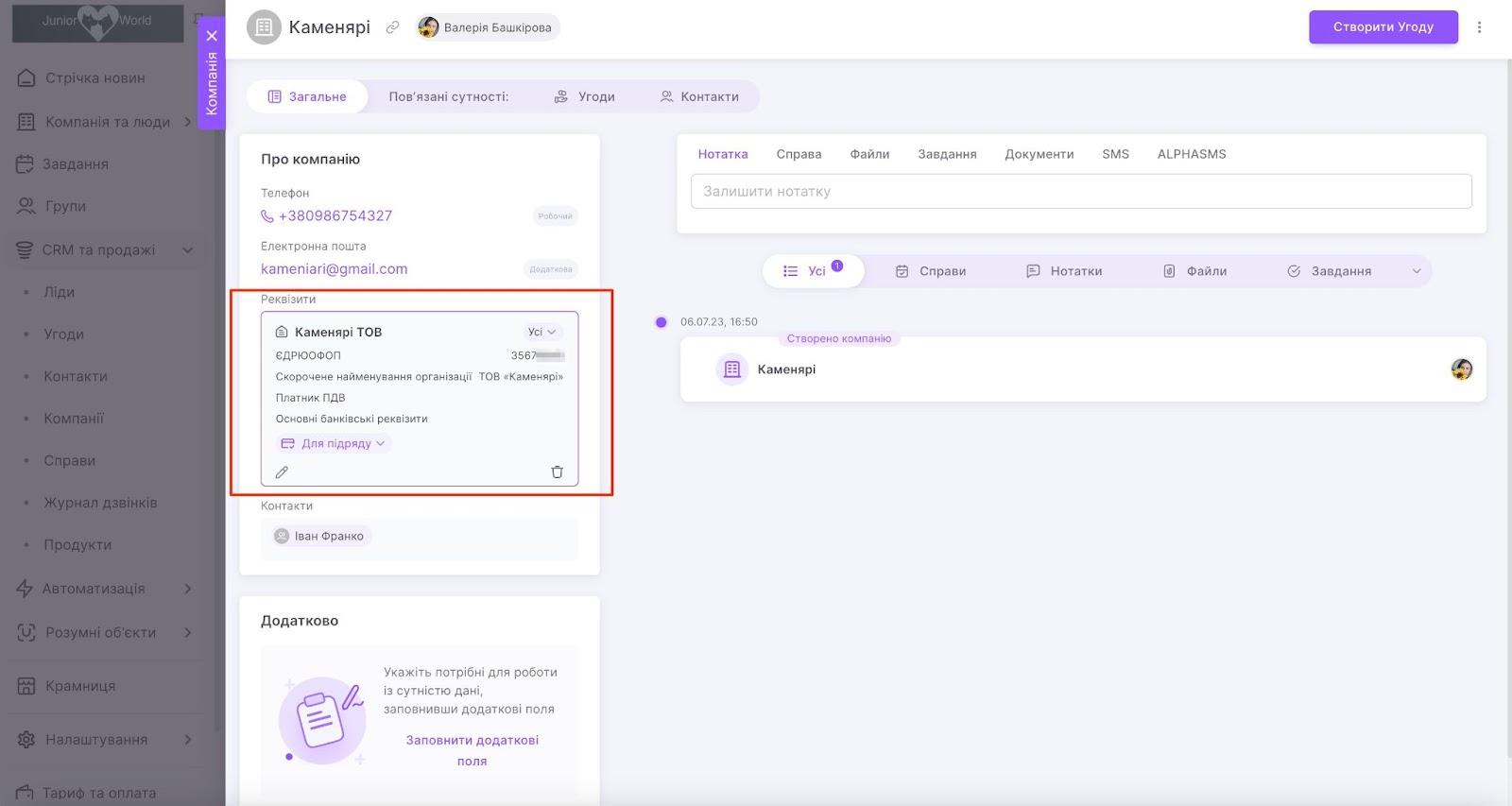Expand the Усі dropdown in requisites card

click(542, 332)
